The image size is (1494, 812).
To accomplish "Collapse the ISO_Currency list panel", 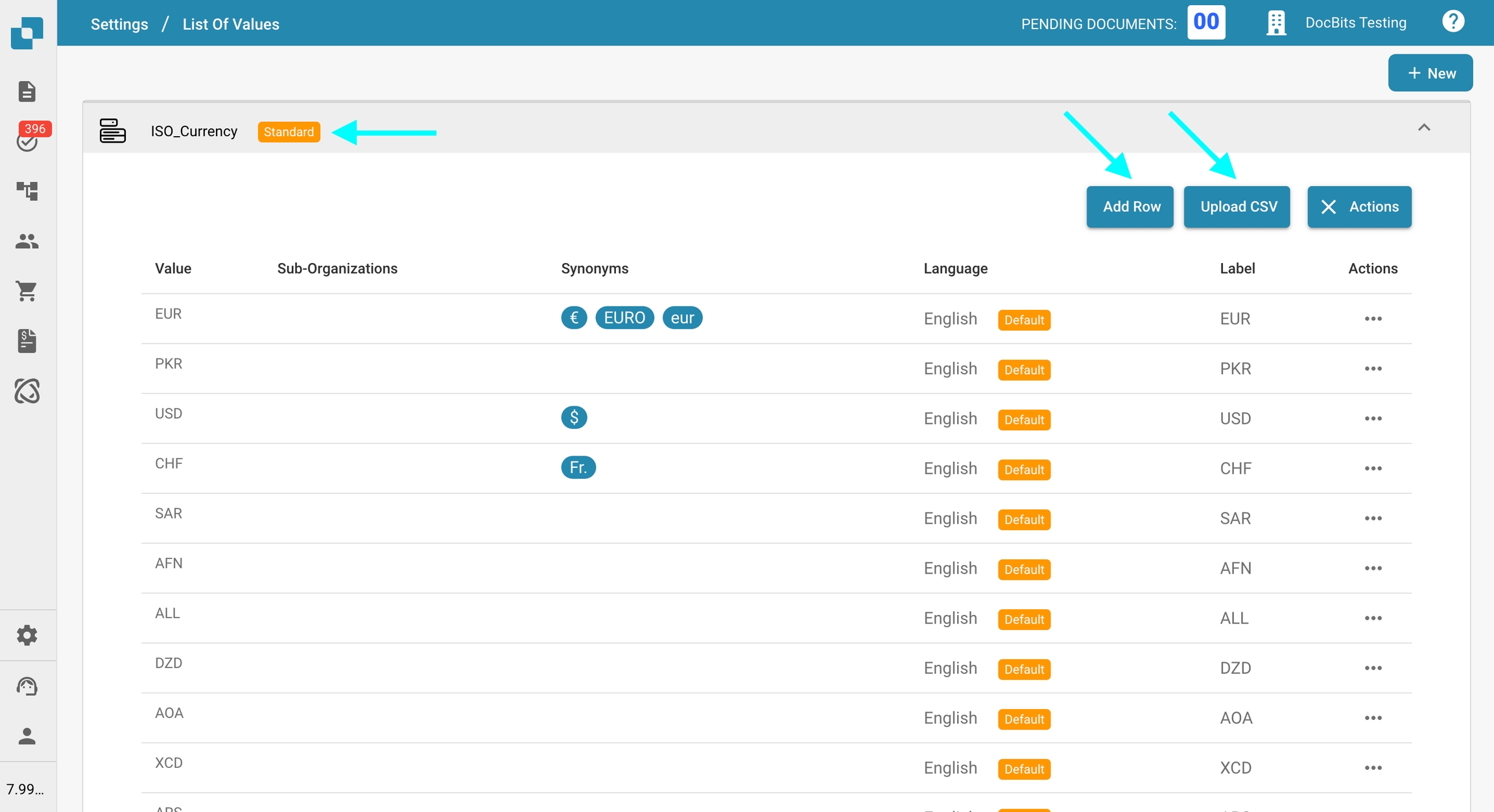I will pyautogui.click(x=1424, y=128).
